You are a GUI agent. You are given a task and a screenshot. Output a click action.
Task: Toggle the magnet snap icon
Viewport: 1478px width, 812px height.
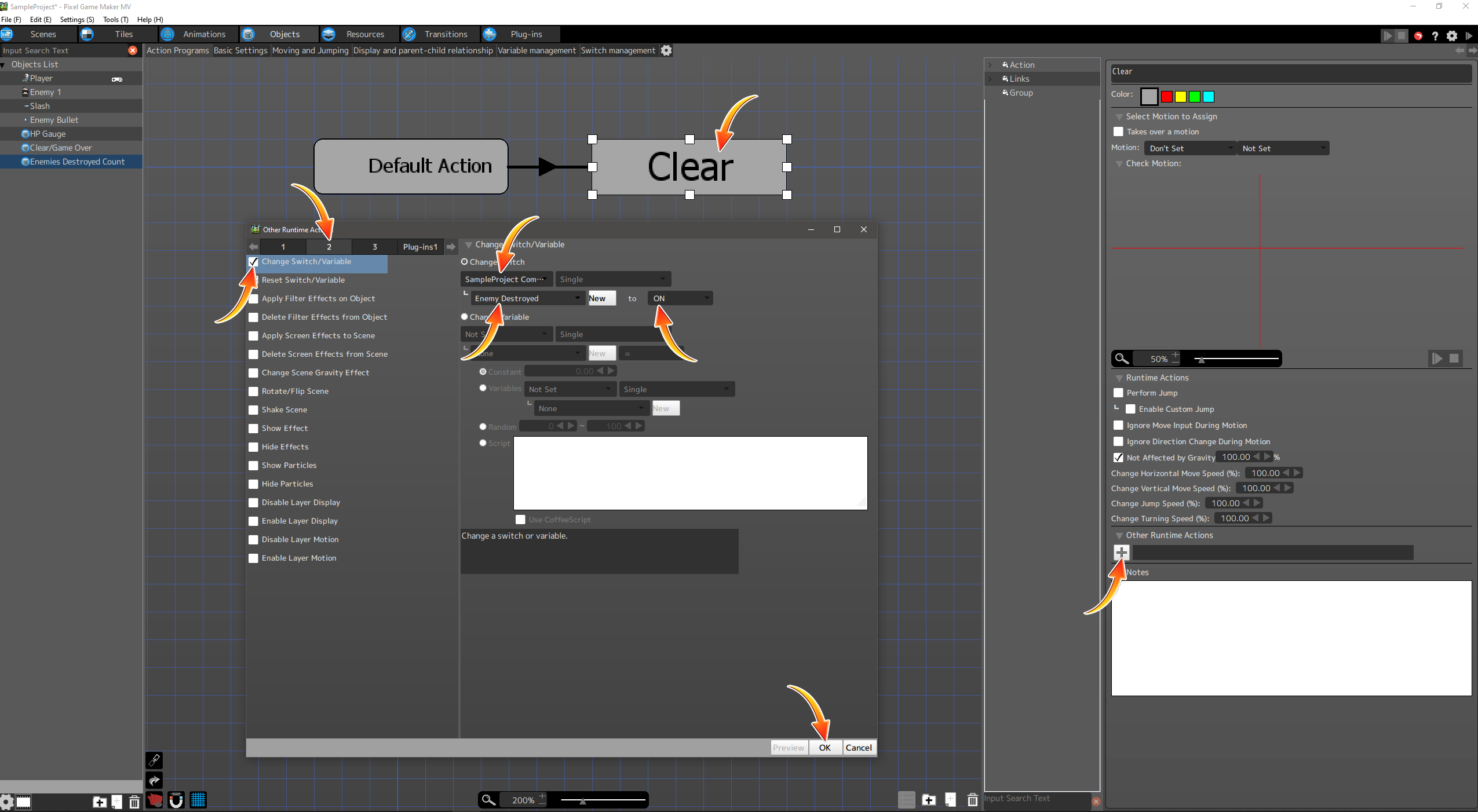tap(176, 800)
